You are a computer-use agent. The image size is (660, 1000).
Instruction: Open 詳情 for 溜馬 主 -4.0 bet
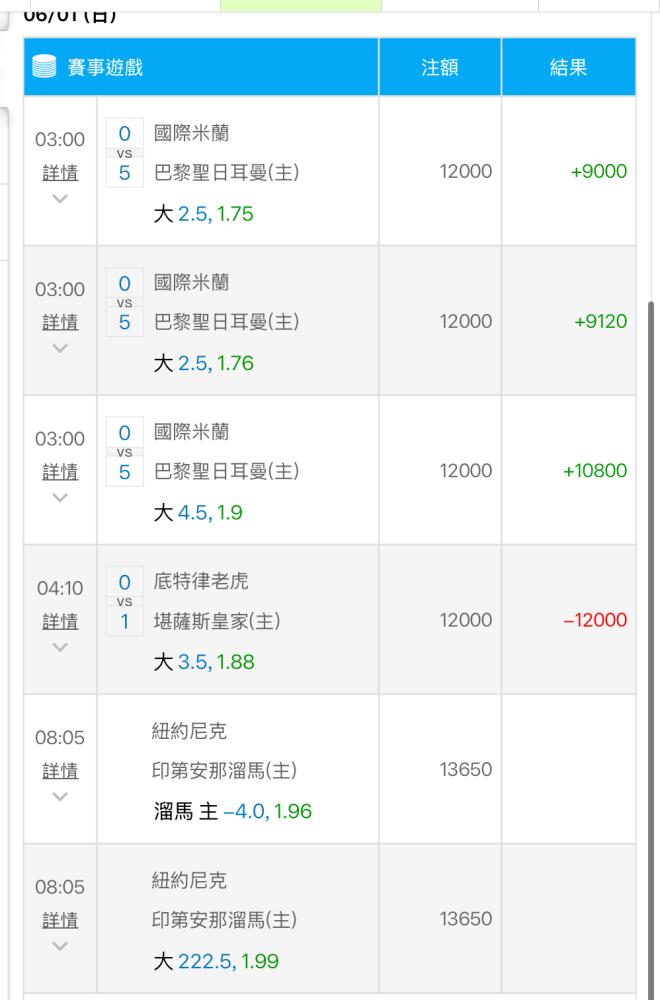(60, 770)
